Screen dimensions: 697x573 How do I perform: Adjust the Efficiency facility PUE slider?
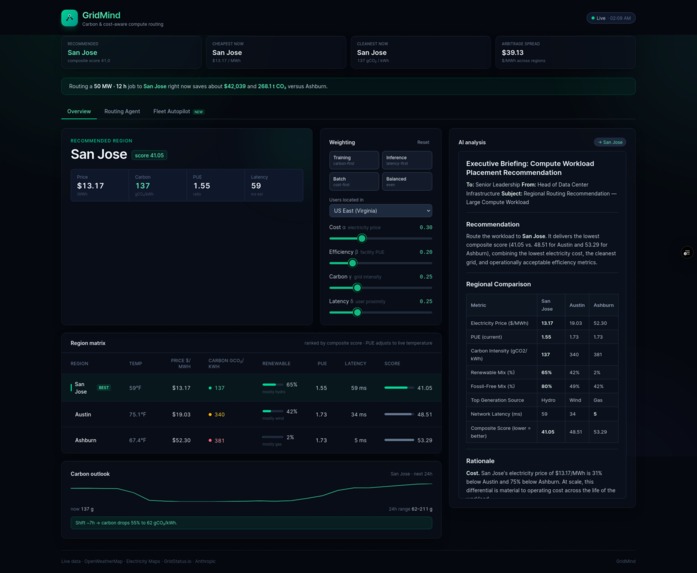[381, 263]
